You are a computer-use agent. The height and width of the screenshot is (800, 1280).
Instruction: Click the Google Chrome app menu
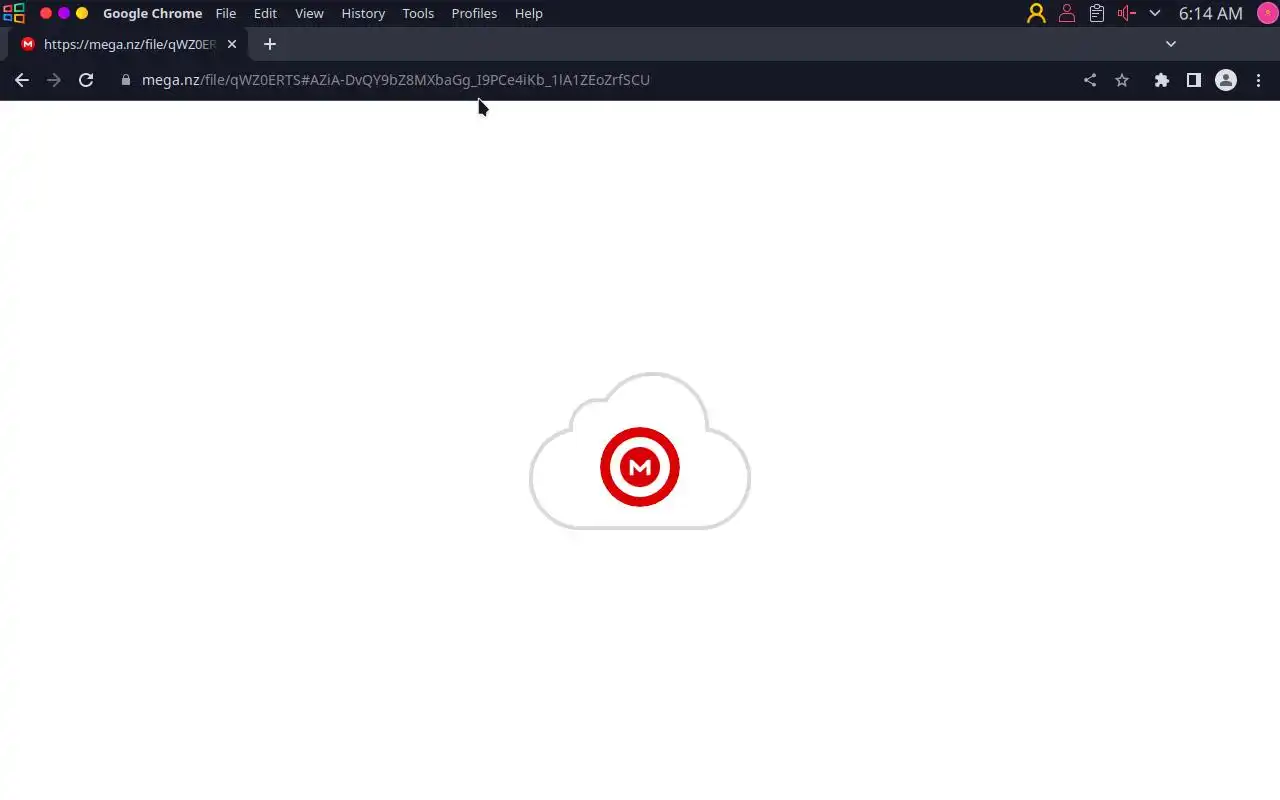coord(152,13)
